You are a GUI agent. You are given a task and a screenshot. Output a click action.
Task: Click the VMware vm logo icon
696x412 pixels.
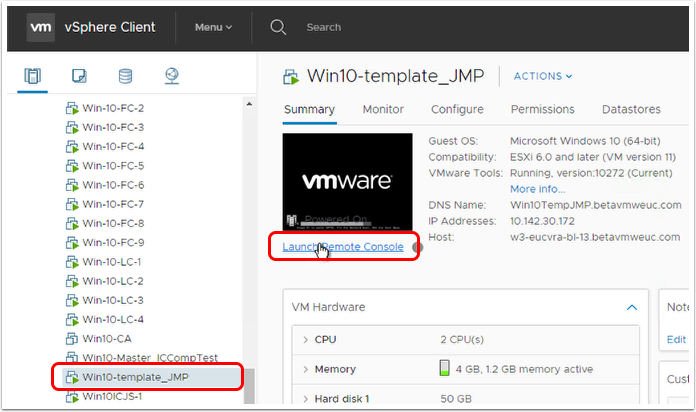click(40, 27)
